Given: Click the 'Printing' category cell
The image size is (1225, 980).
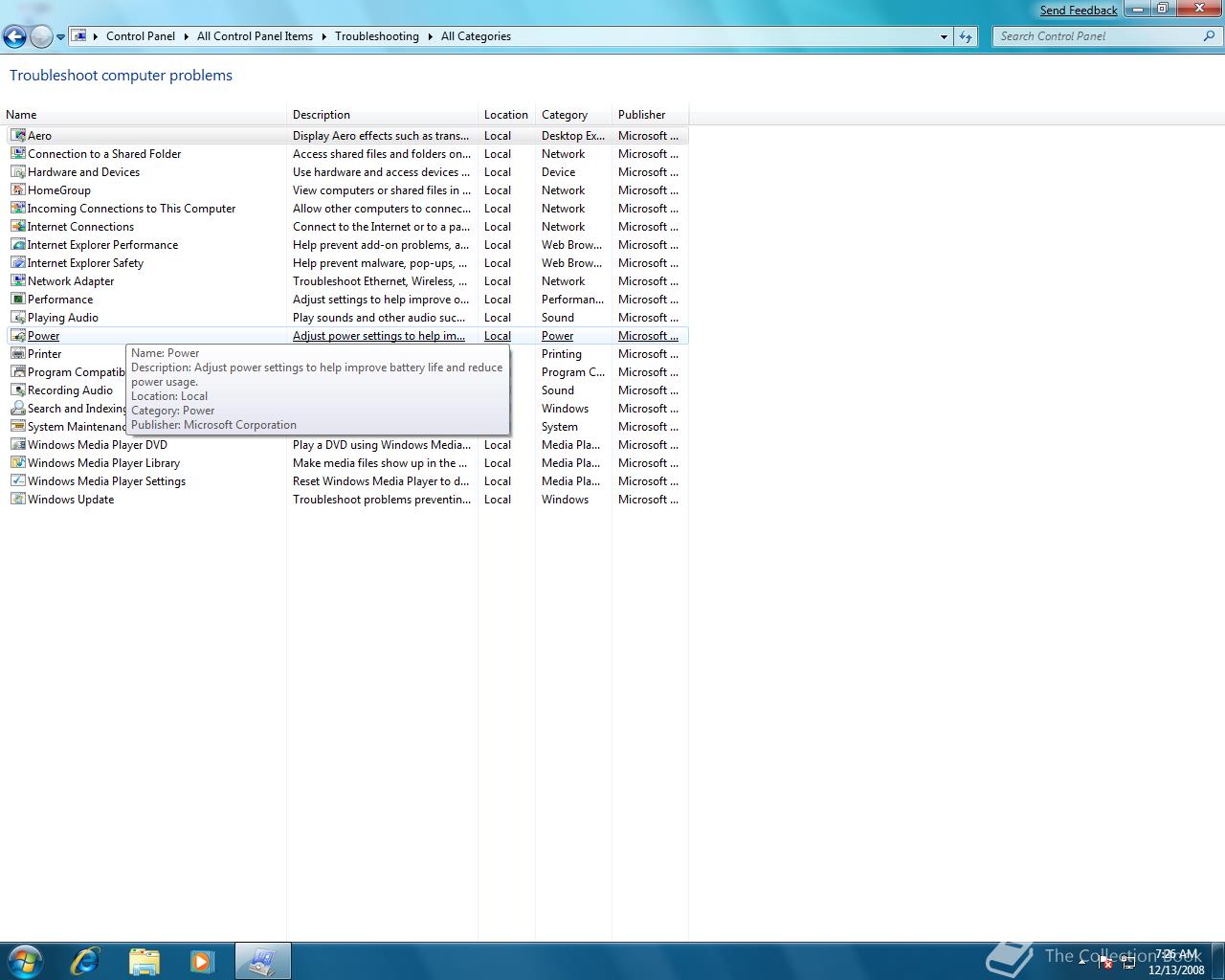Looking at the screenshot, I should pyautogui.click(x=562, y=354).
